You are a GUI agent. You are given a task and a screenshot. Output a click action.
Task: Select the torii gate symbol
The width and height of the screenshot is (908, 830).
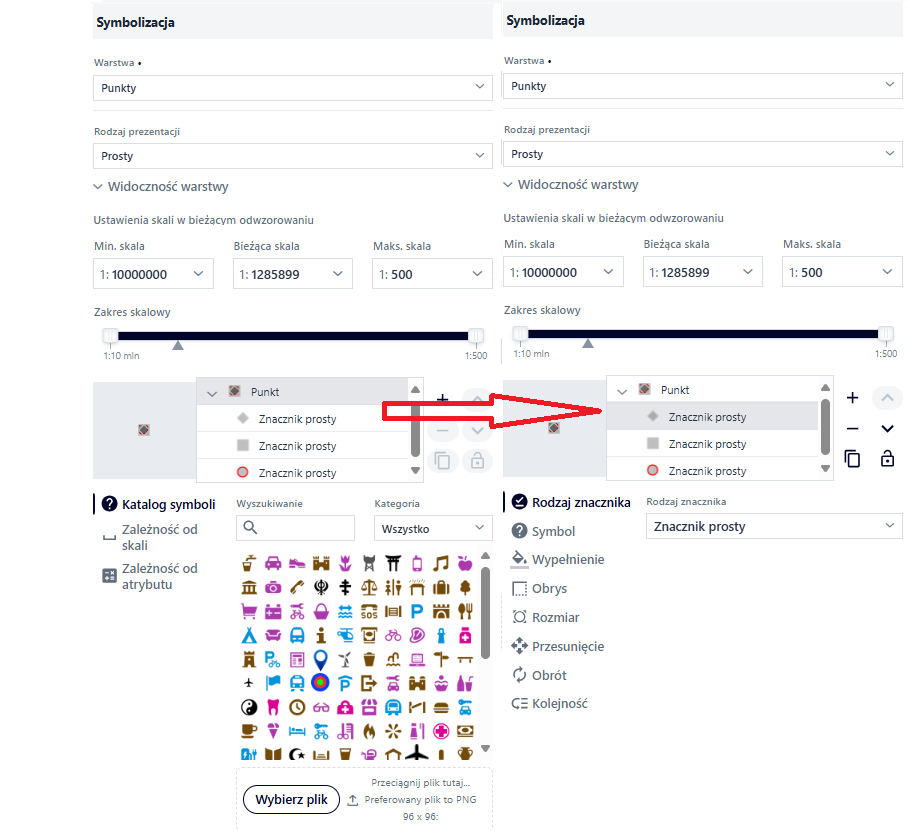coord(393,563)
